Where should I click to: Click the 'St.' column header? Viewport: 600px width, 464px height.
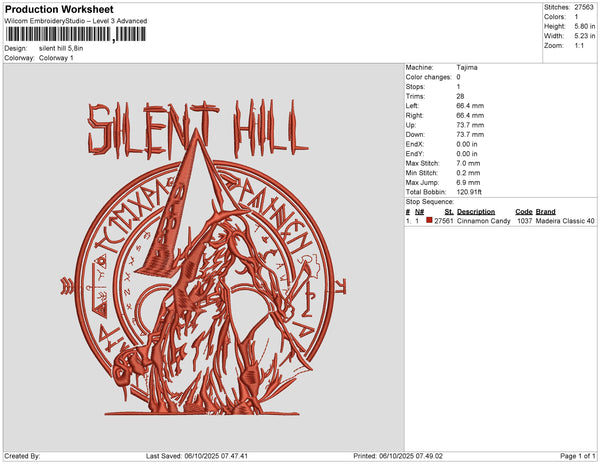tap(449, 212)
